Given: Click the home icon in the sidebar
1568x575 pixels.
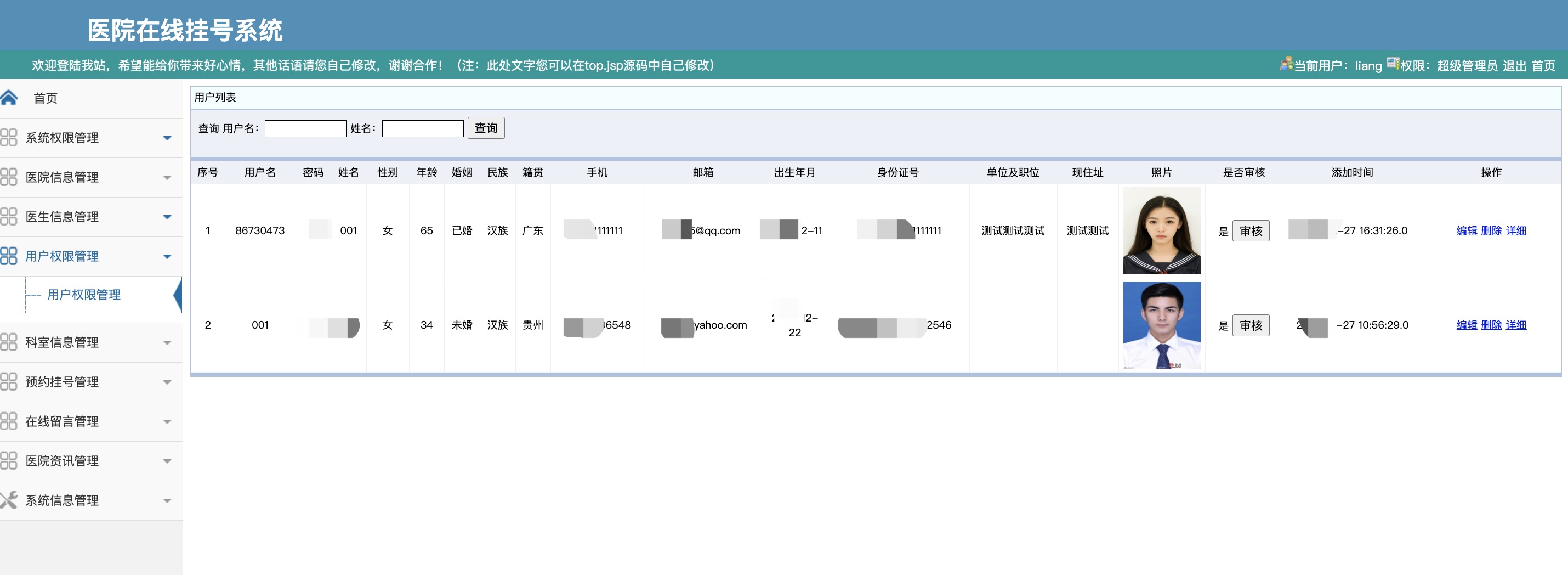Looking at the screenshot, I should pos(9,98).
